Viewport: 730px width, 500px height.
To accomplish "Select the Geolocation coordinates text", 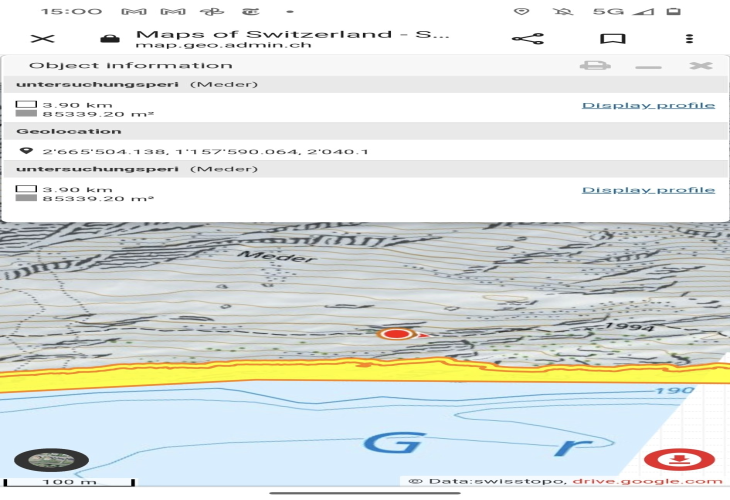I will pyautogui.click(x=206, y=152).
